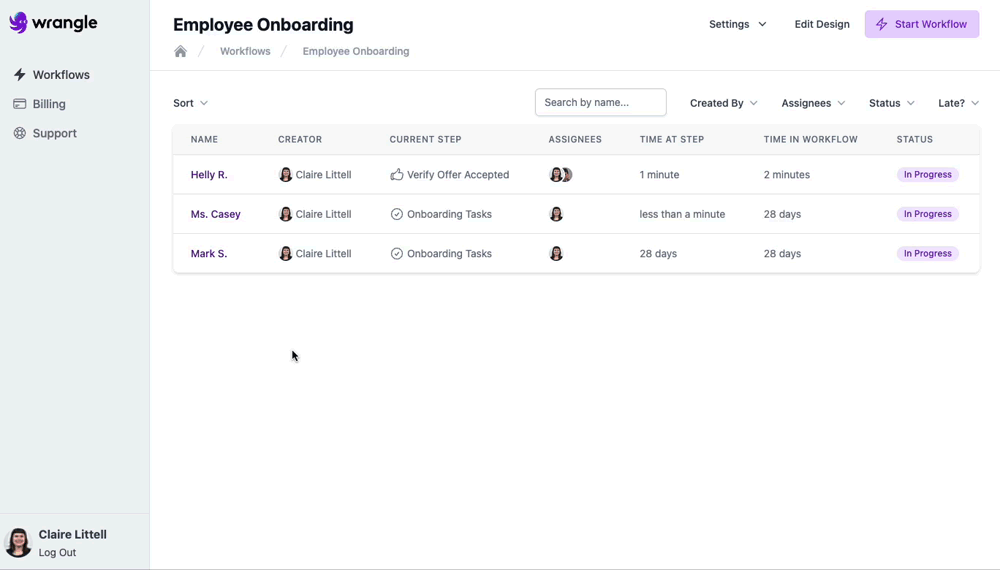
Task: Click the Edit Design button
Action: point(821,24)
